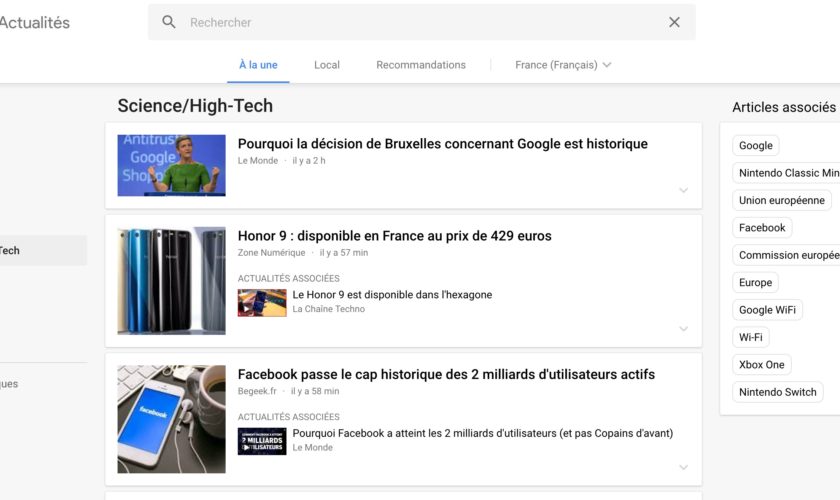The width and height of the screenshot is (840, 500).
Task: Click the Nintendo Switch topic chip
Action: click(777, 392)
